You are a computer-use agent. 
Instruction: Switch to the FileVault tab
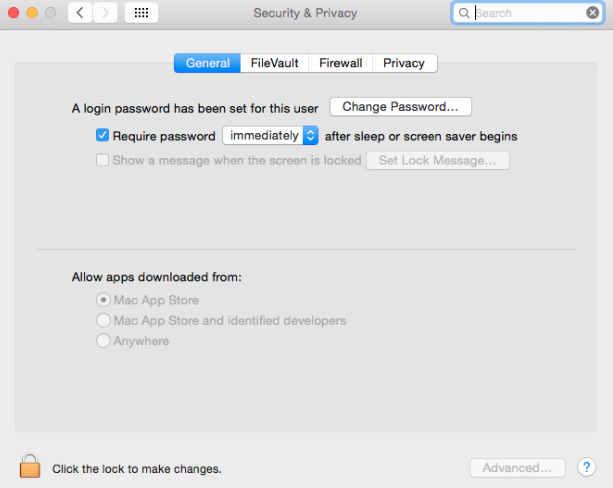pyautogui.click(x=274, y=63)
